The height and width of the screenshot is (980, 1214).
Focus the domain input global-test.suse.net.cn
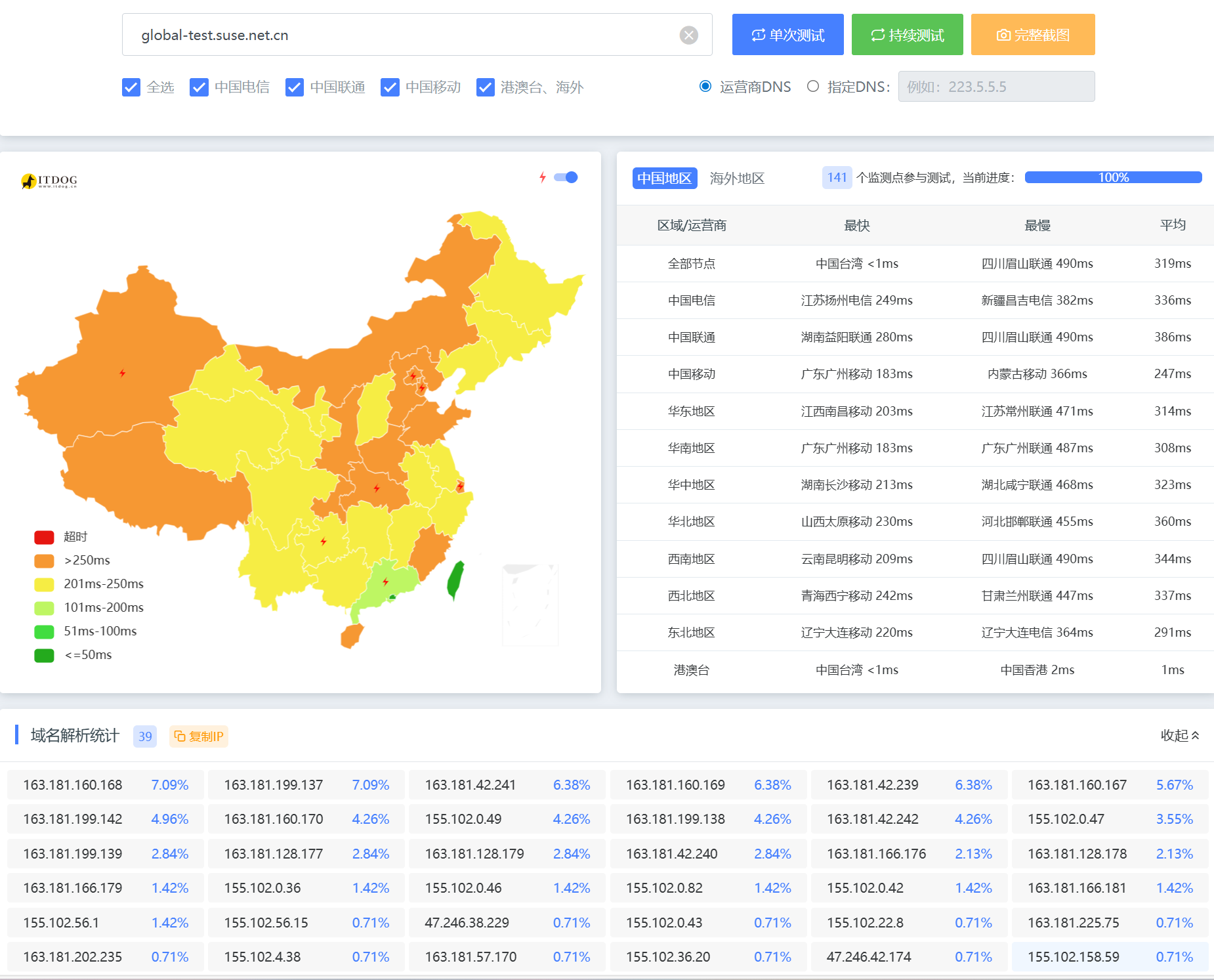(417, 35)
